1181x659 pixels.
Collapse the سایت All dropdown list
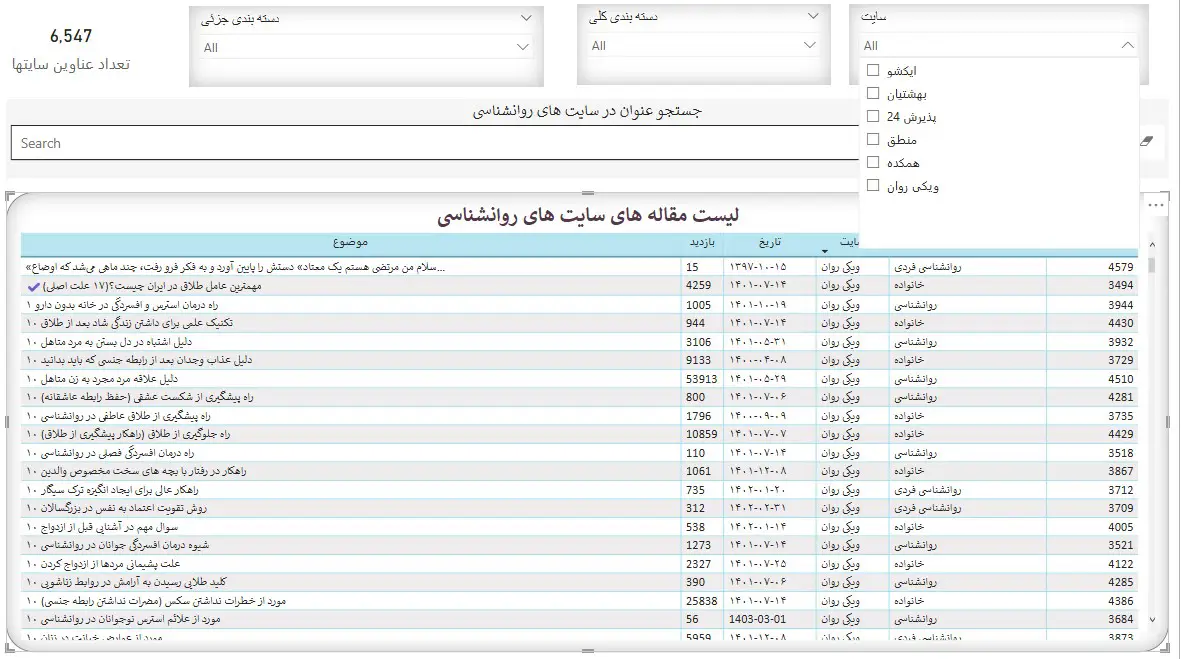(1127, 45)
